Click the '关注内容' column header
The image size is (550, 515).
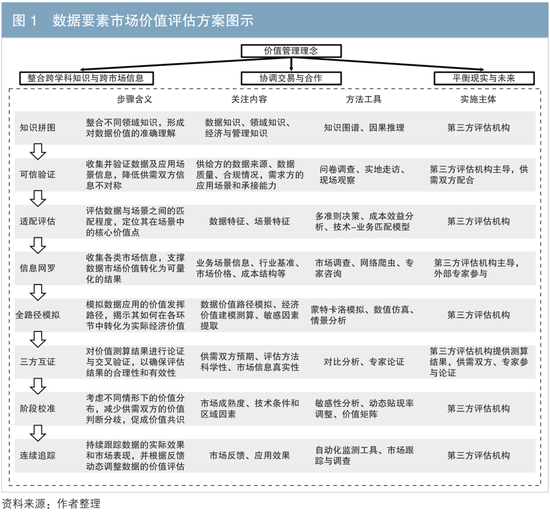(249, 99)
